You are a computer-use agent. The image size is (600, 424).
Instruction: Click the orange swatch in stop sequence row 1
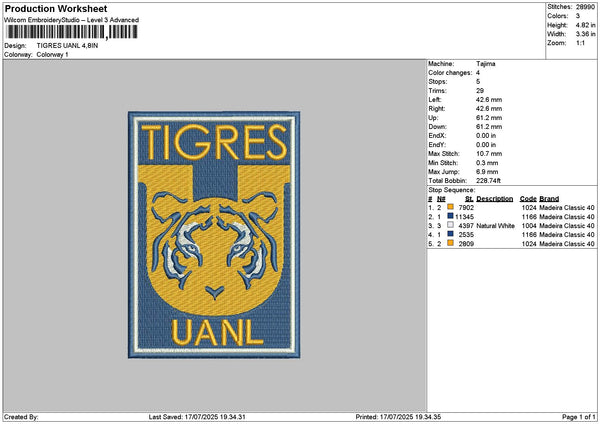point(450,207)
